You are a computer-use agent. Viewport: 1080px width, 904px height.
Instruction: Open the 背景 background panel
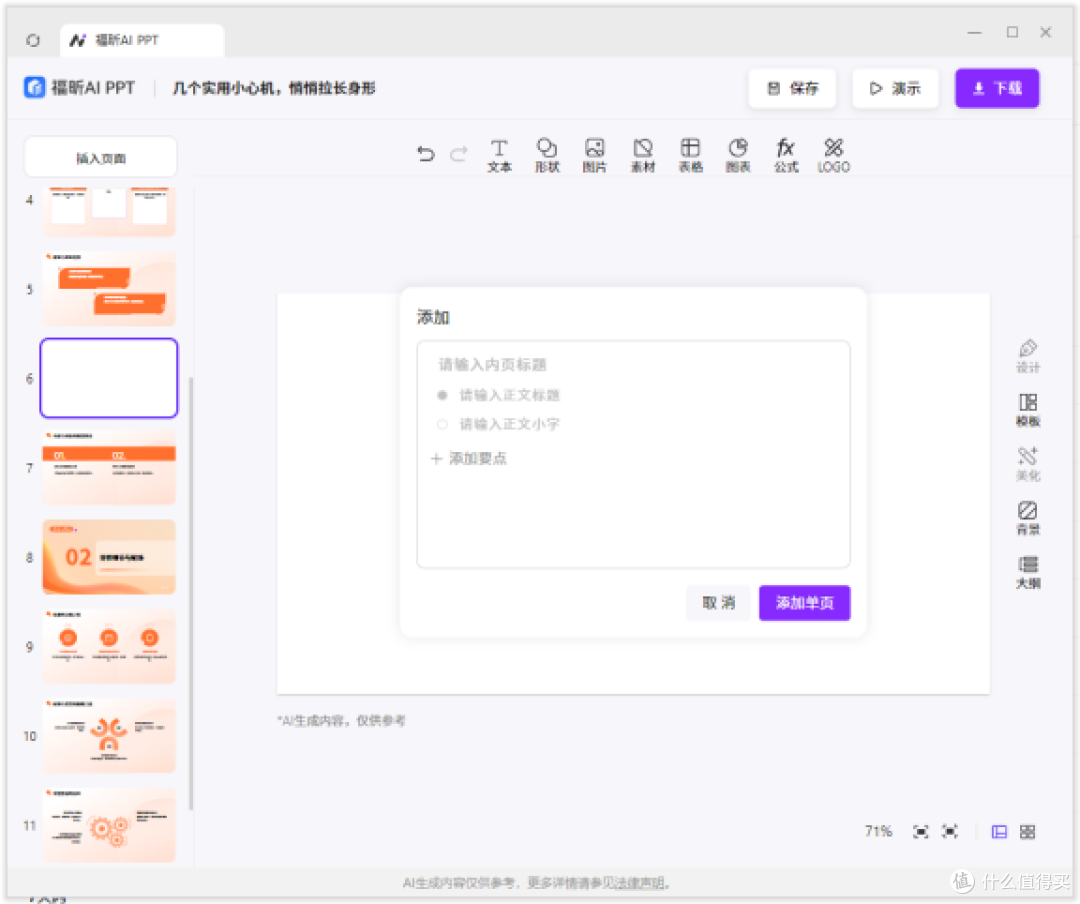pos(1028,518)
